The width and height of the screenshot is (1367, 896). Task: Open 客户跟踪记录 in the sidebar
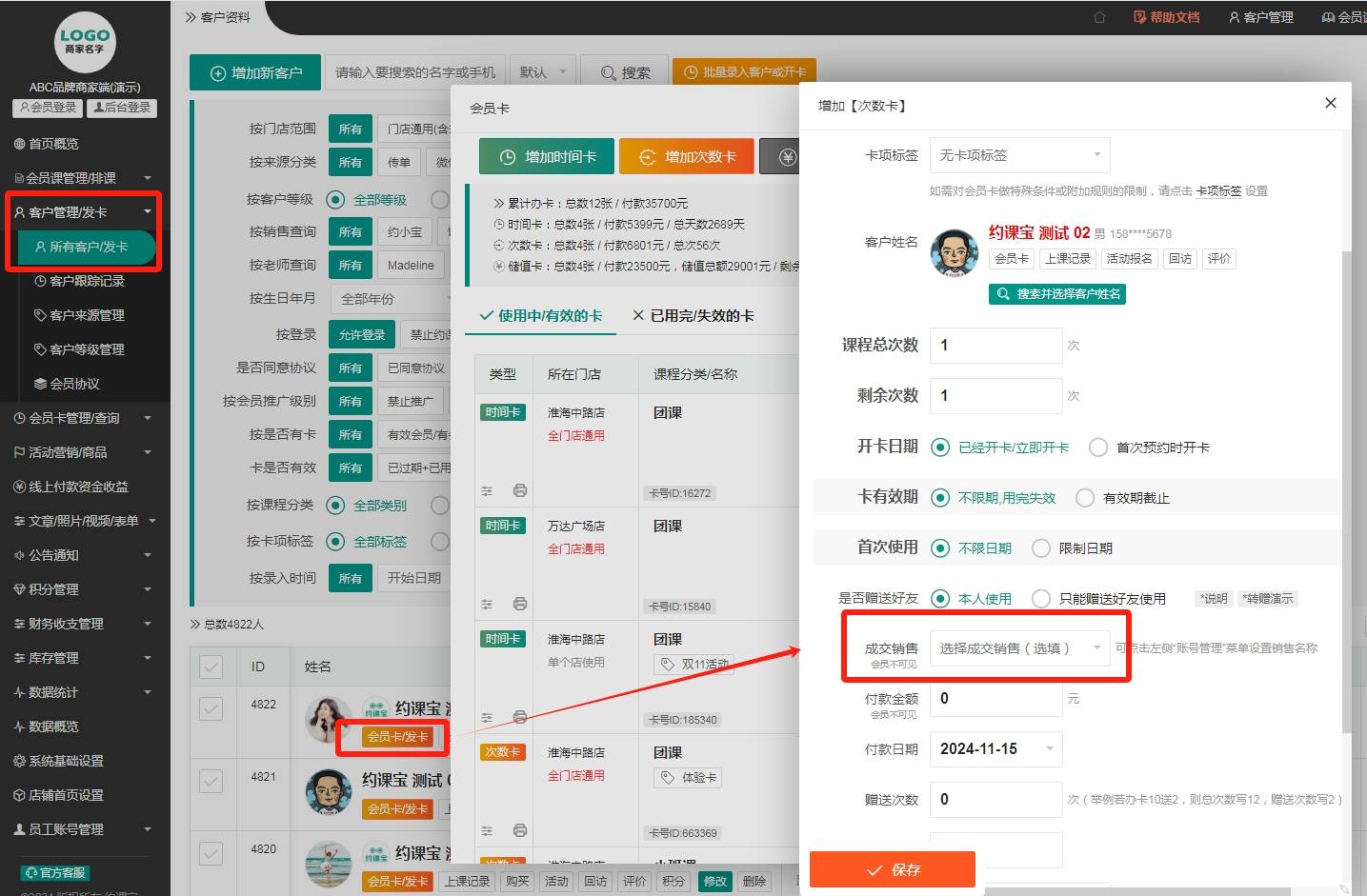tap(87, 281)
